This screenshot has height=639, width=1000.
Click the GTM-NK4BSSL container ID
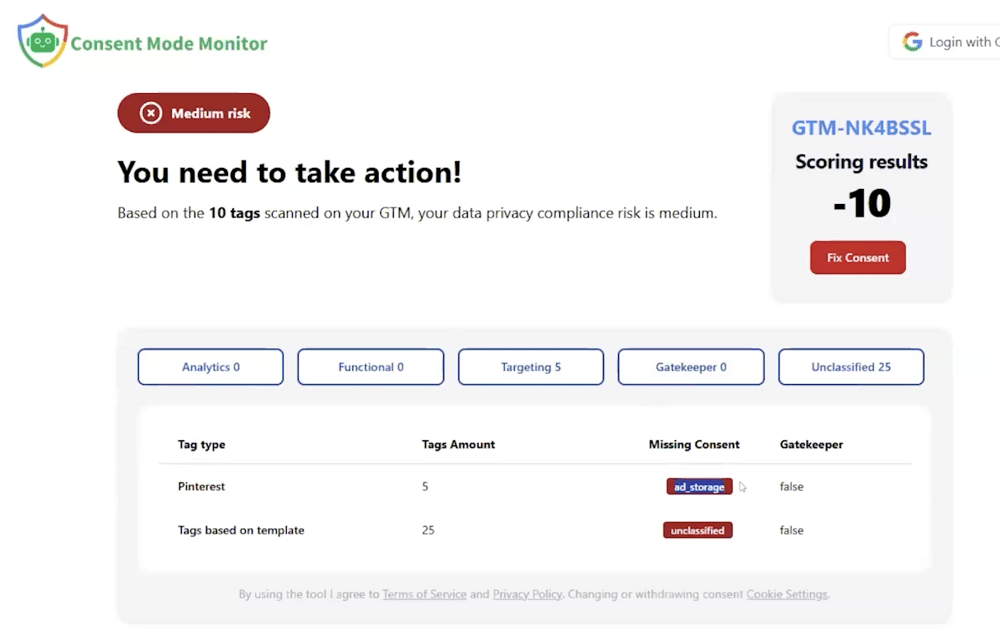861,128
